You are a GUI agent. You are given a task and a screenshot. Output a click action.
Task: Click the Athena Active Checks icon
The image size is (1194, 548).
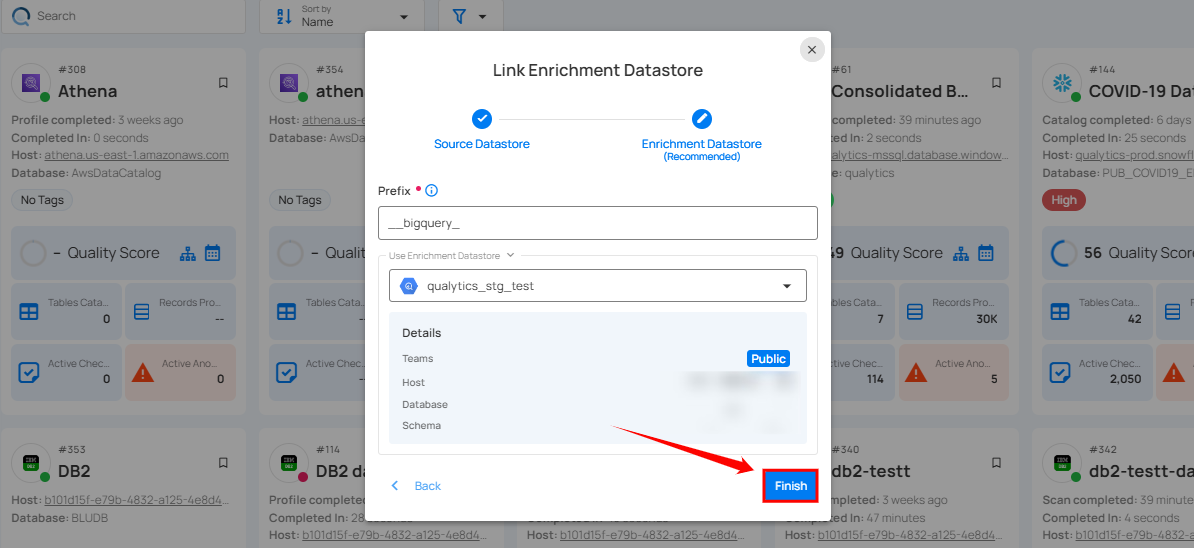click(29, 372)
